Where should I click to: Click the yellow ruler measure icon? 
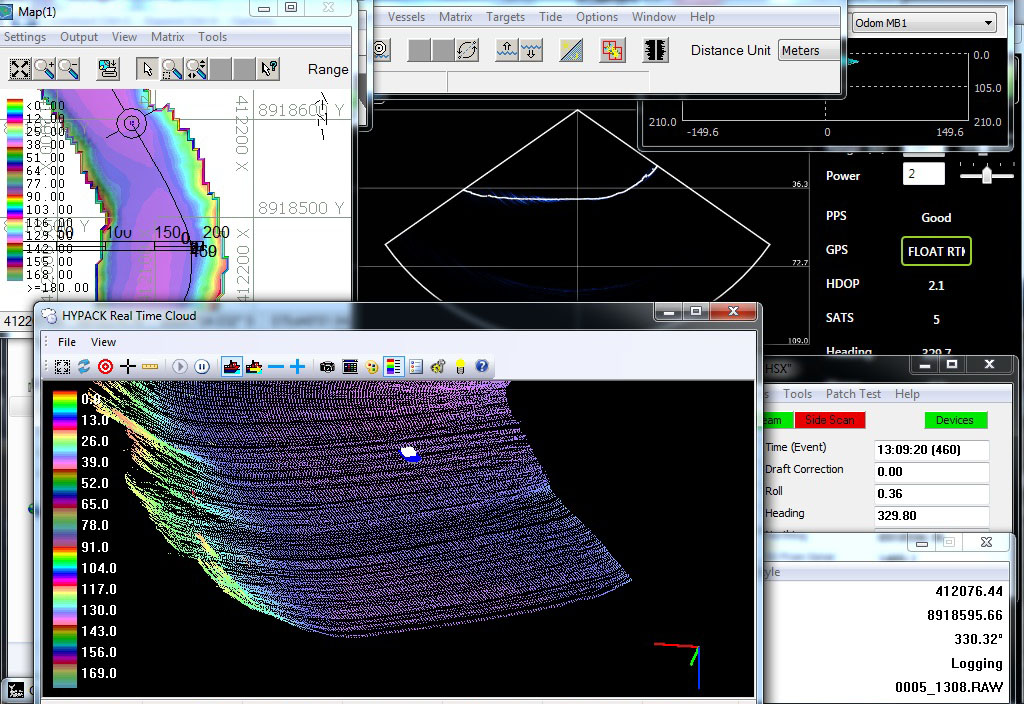click(x=150, y=366)
